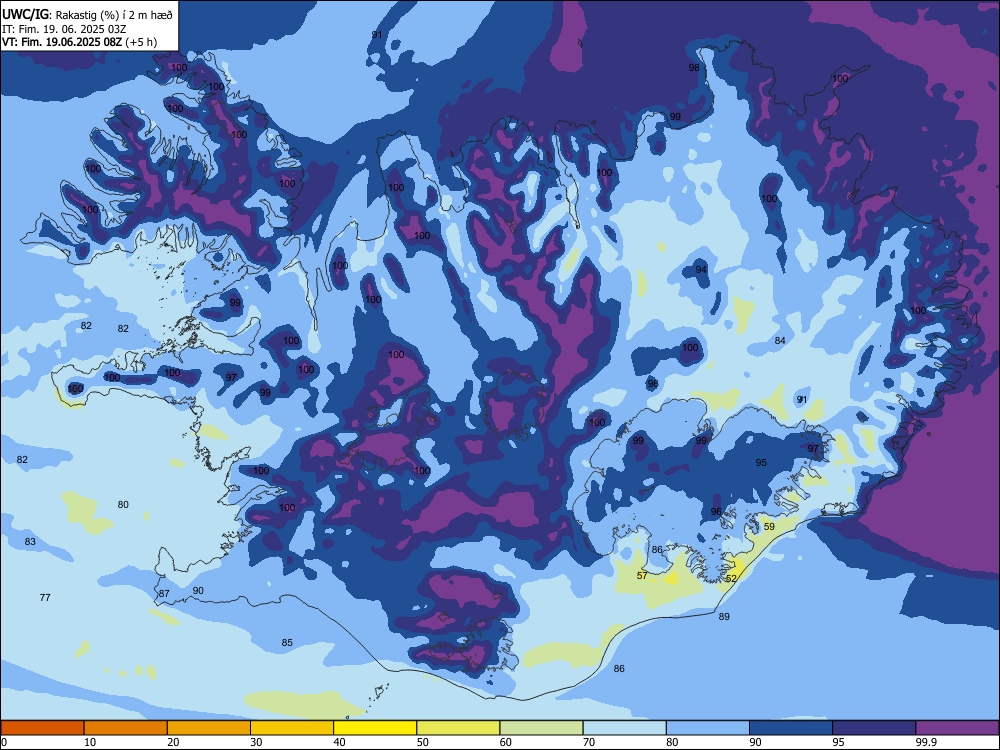1000x750 pixels.
Task: Click the '94' humidity value on the map
Action: pos(701,270)
